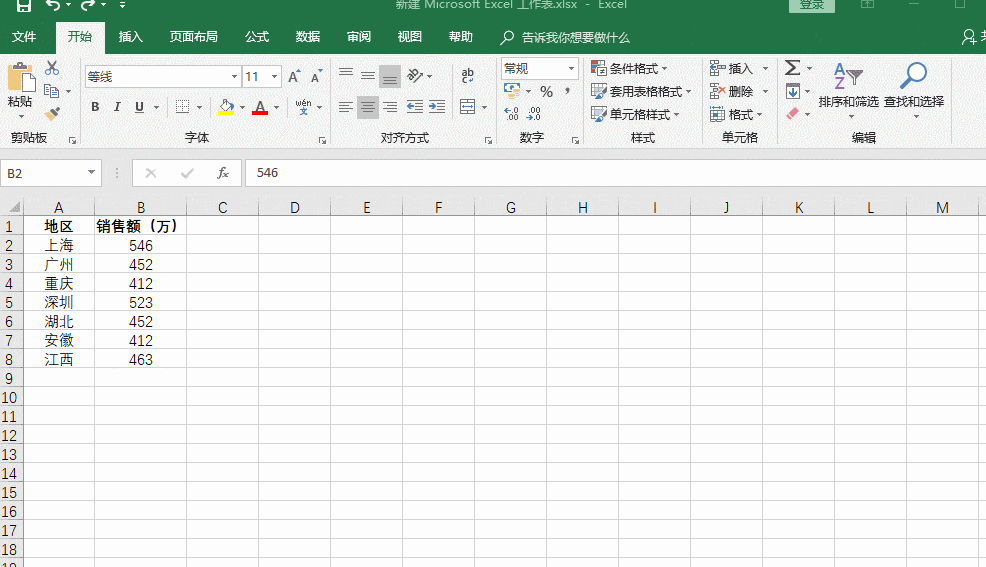Viewport: 986px width, 567px height.
Task: Open the 数据 ribbon tab
Action: click(307, 37)
